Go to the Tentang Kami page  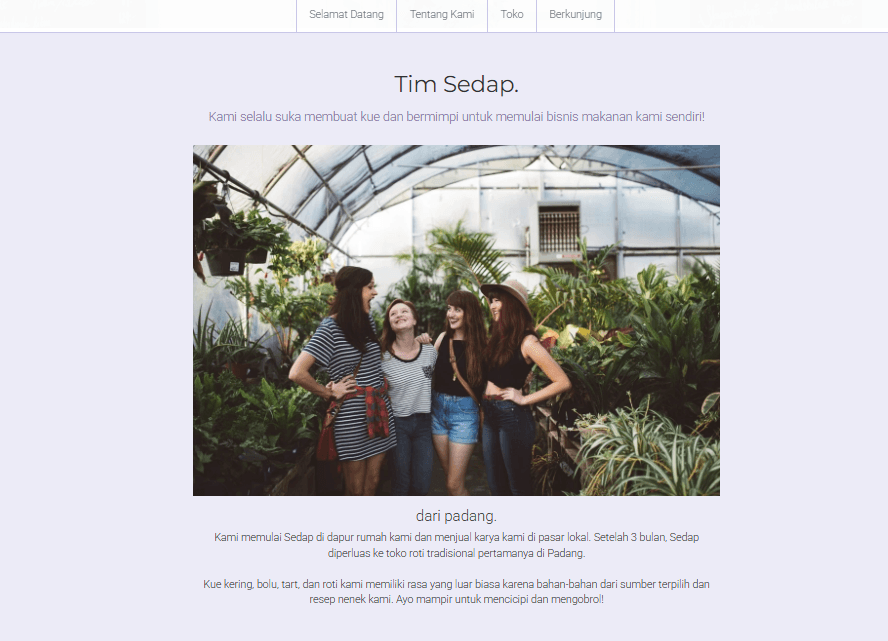tap(442, 15)
